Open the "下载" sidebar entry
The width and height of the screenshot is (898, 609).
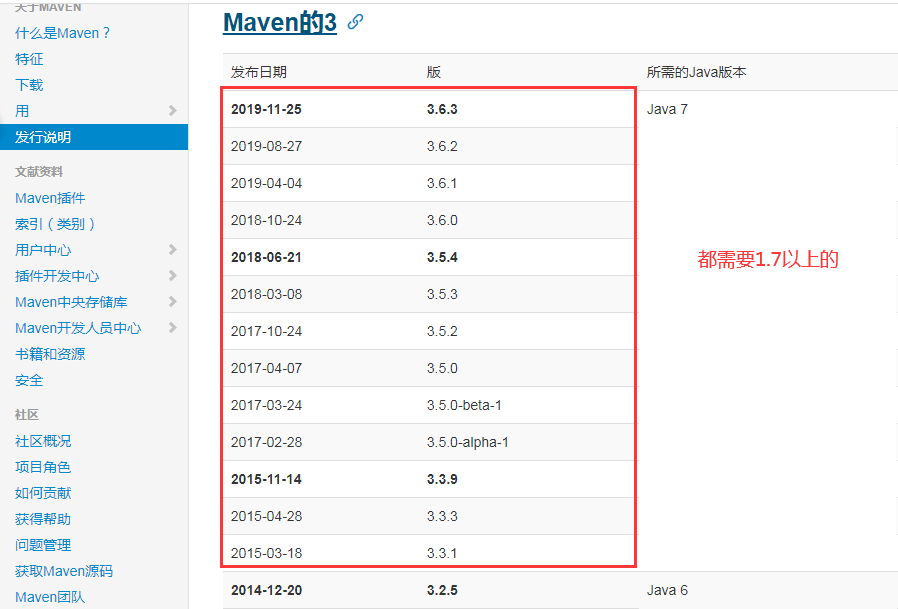click(x=28, y=85)
